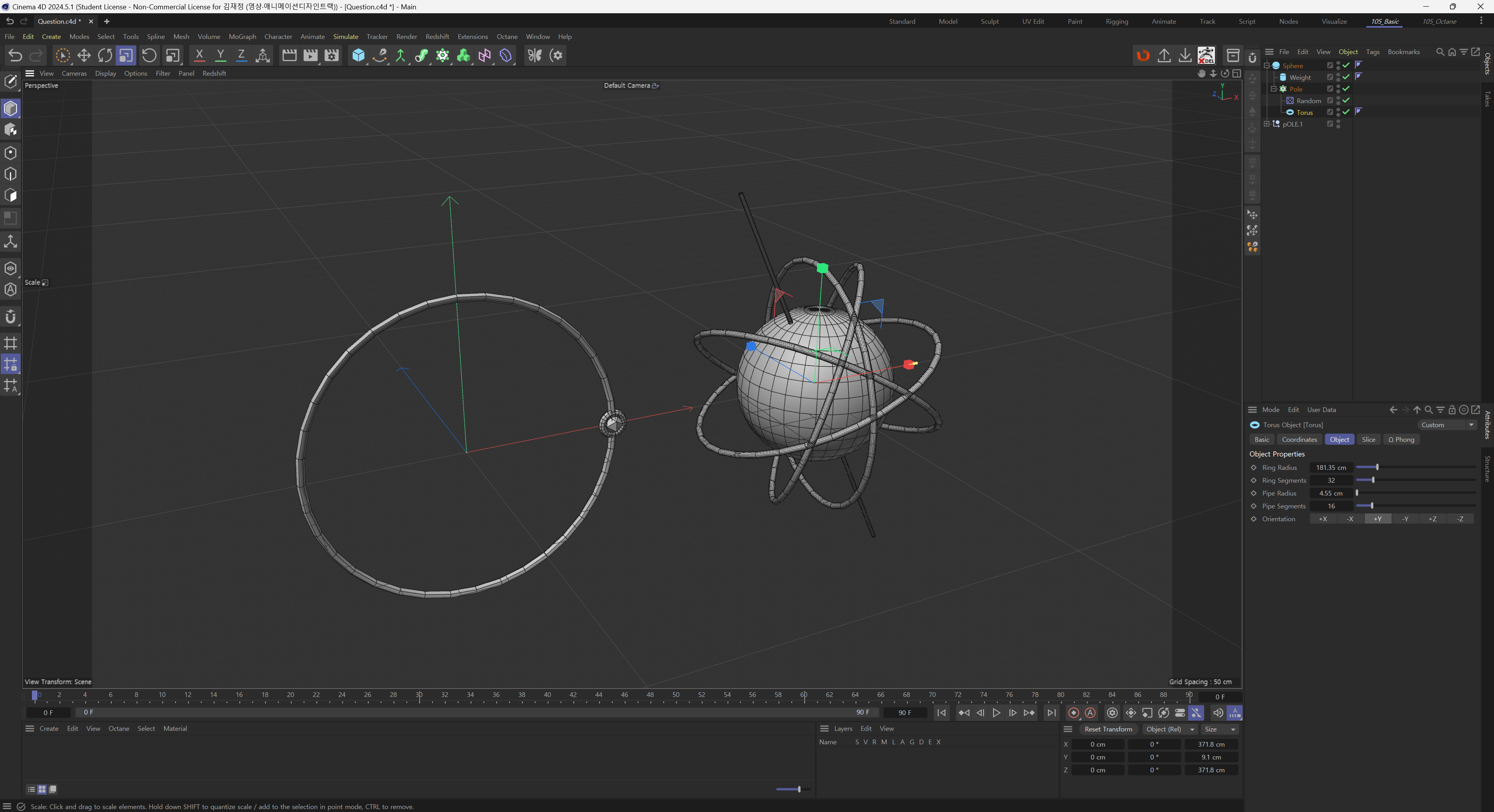The height and width of the screenshot is (812, 1494).
Task: Collapse the Sphere object hierarchy
Action: point(1267,65)
